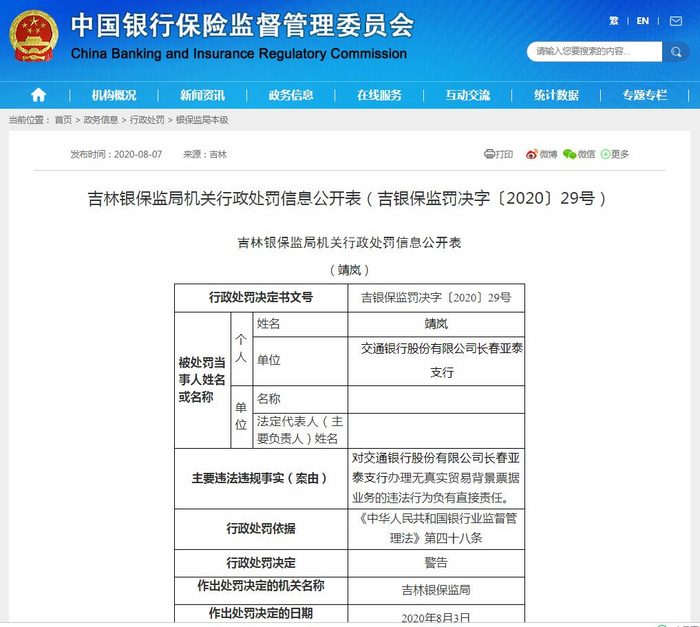The image size is (700, 627).
Task: Share via the Weibo icon
Action: (531, 154)
